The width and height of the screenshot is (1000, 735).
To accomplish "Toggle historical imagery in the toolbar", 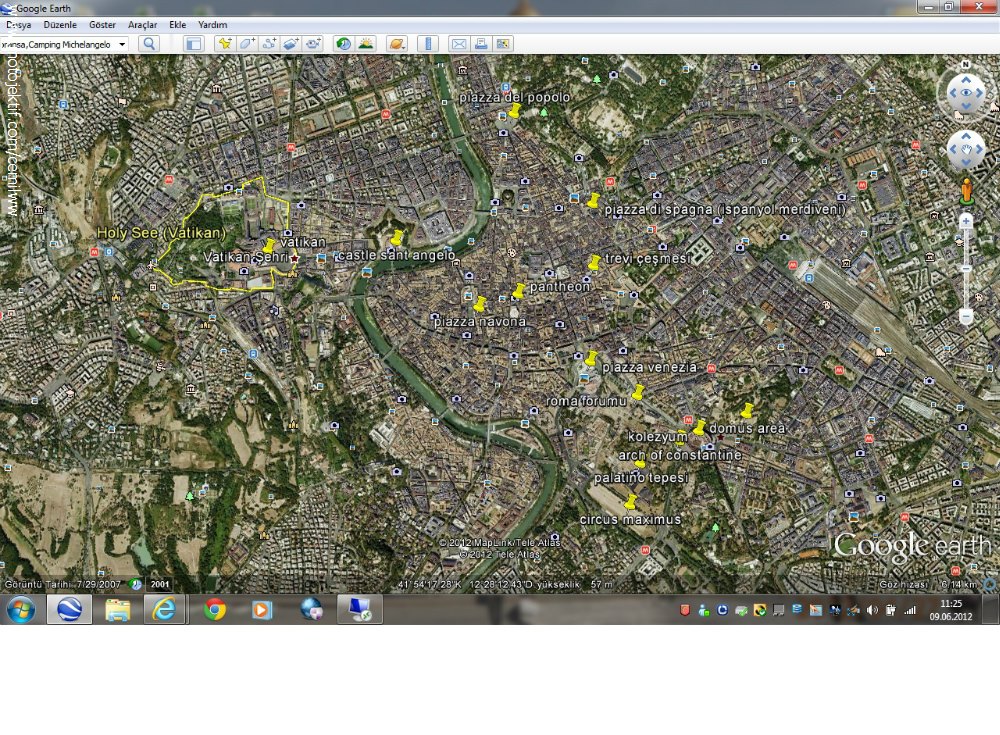I will (x=344, y=43).
